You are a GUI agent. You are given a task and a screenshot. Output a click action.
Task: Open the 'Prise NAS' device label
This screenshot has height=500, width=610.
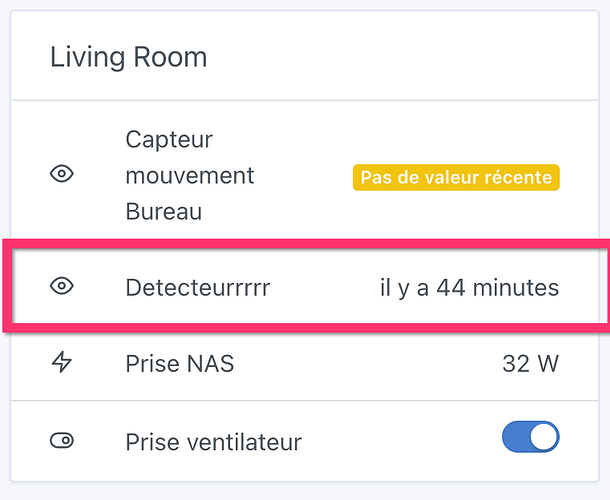click(x=180, y=364)
